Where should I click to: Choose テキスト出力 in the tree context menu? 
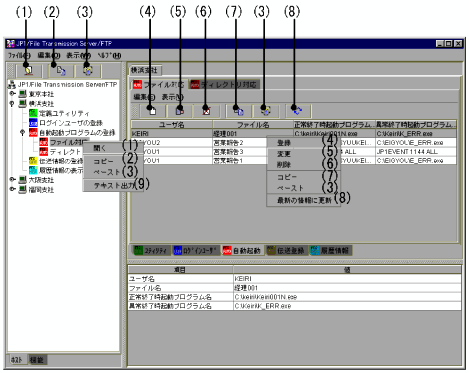tap(114, 185)
